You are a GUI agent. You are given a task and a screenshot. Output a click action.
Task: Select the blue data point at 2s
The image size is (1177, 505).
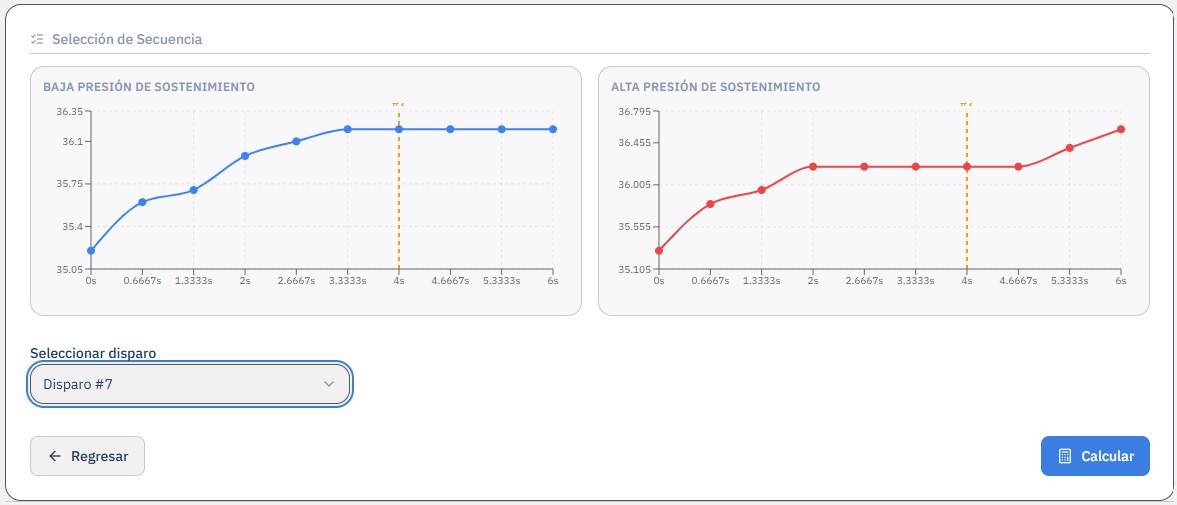(245, 156)
